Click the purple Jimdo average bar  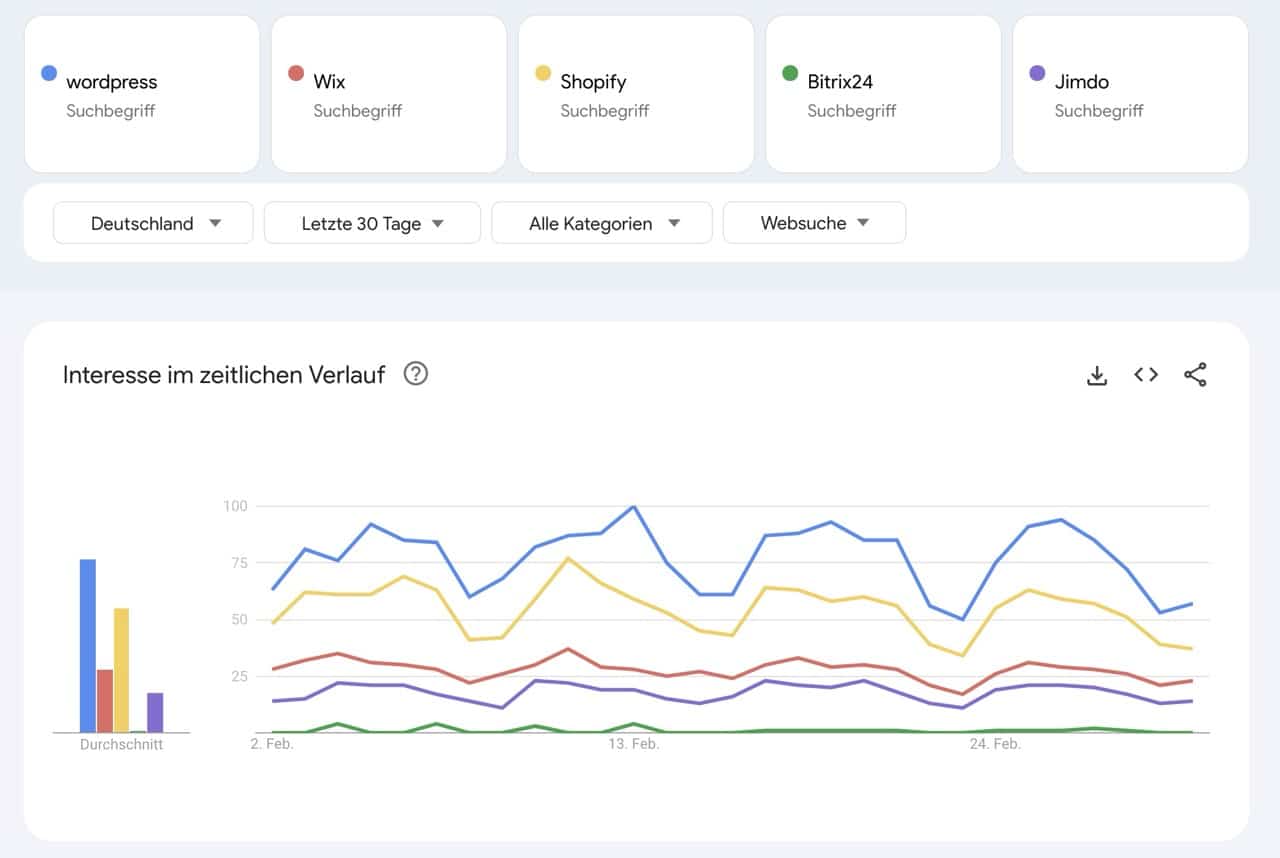(155, 713)
